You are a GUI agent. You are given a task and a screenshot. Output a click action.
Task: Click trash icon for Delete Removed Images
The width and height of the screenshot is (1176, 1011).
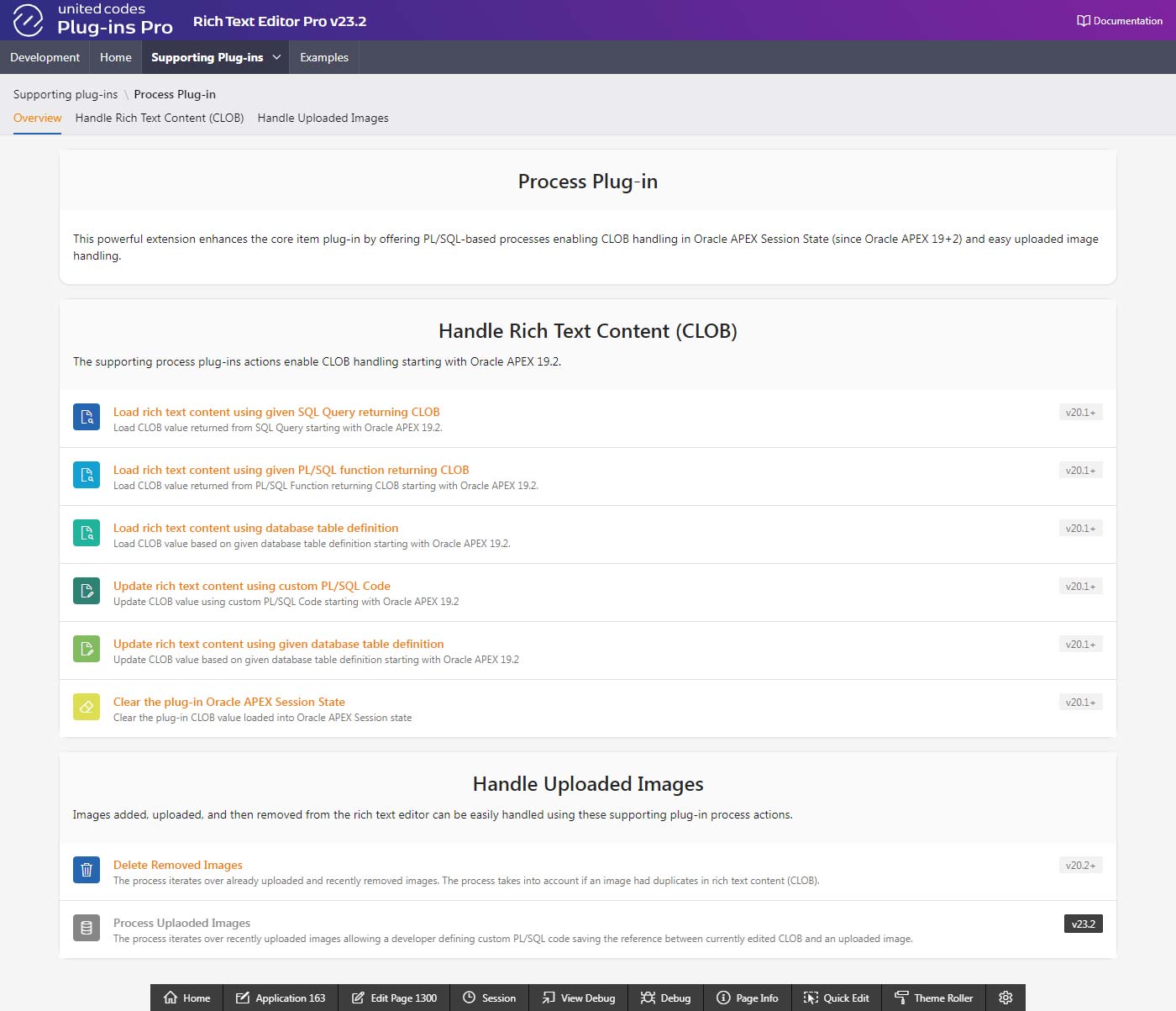point(87,870)
